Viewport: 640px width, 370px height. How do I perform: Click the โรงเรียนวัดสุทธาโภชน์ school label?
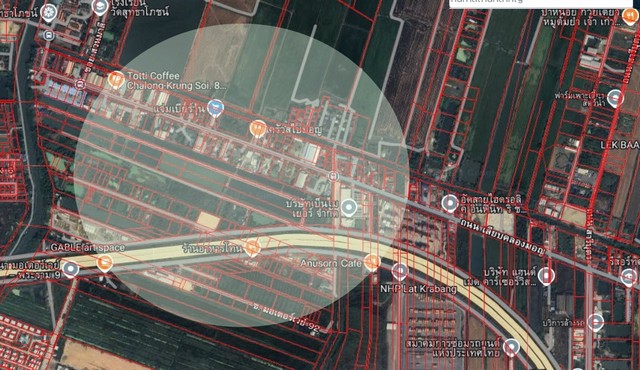pos(141,7)
